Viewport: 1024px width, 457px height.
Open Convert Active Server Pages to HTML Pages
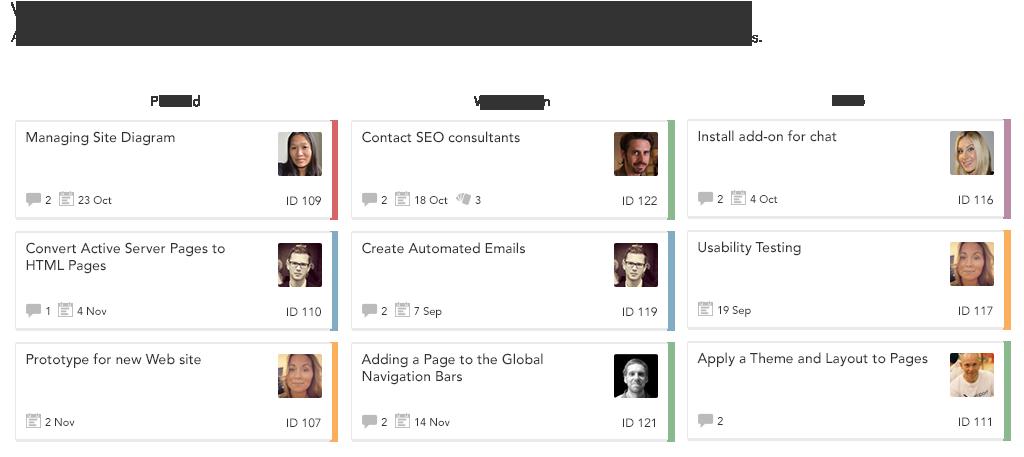point(125,257)
